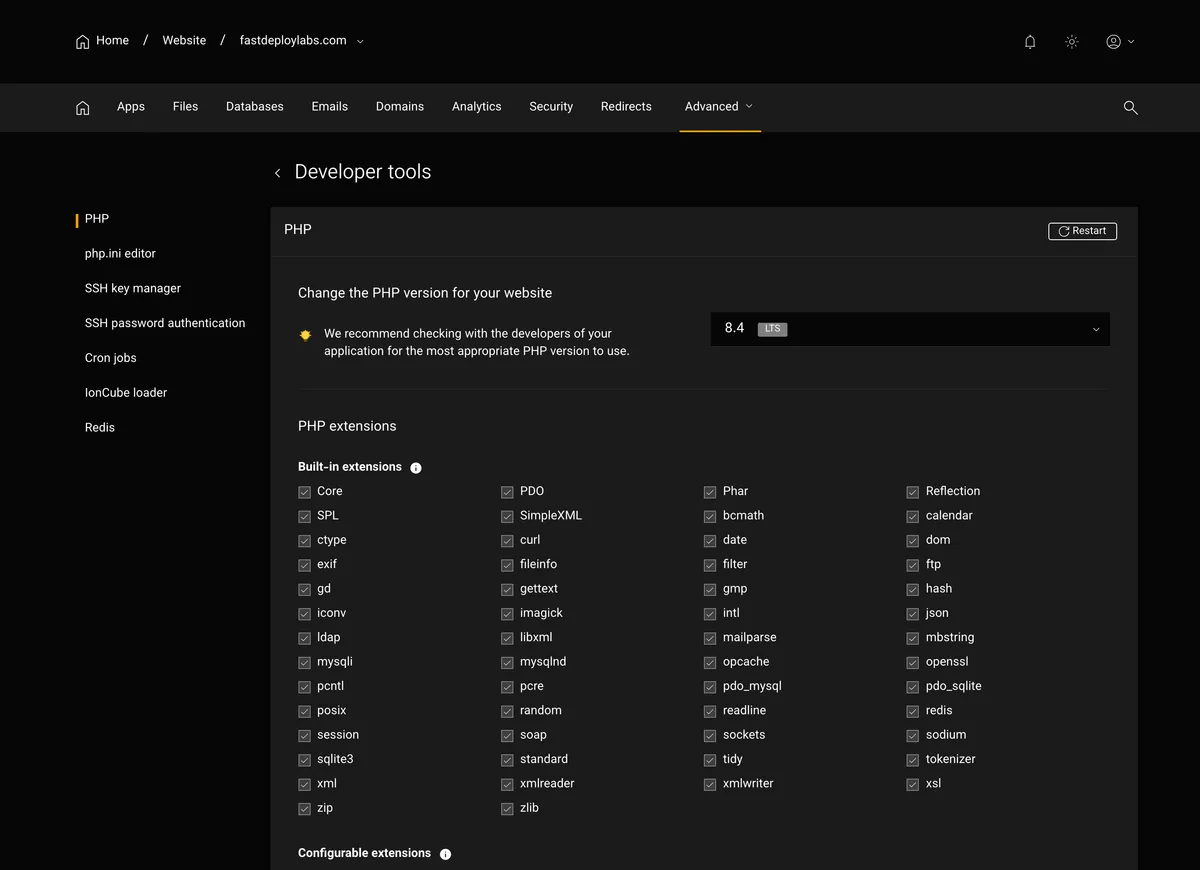Open the Apps tab
Viewport: 1200px width, 870px height.
click(131, 106)
